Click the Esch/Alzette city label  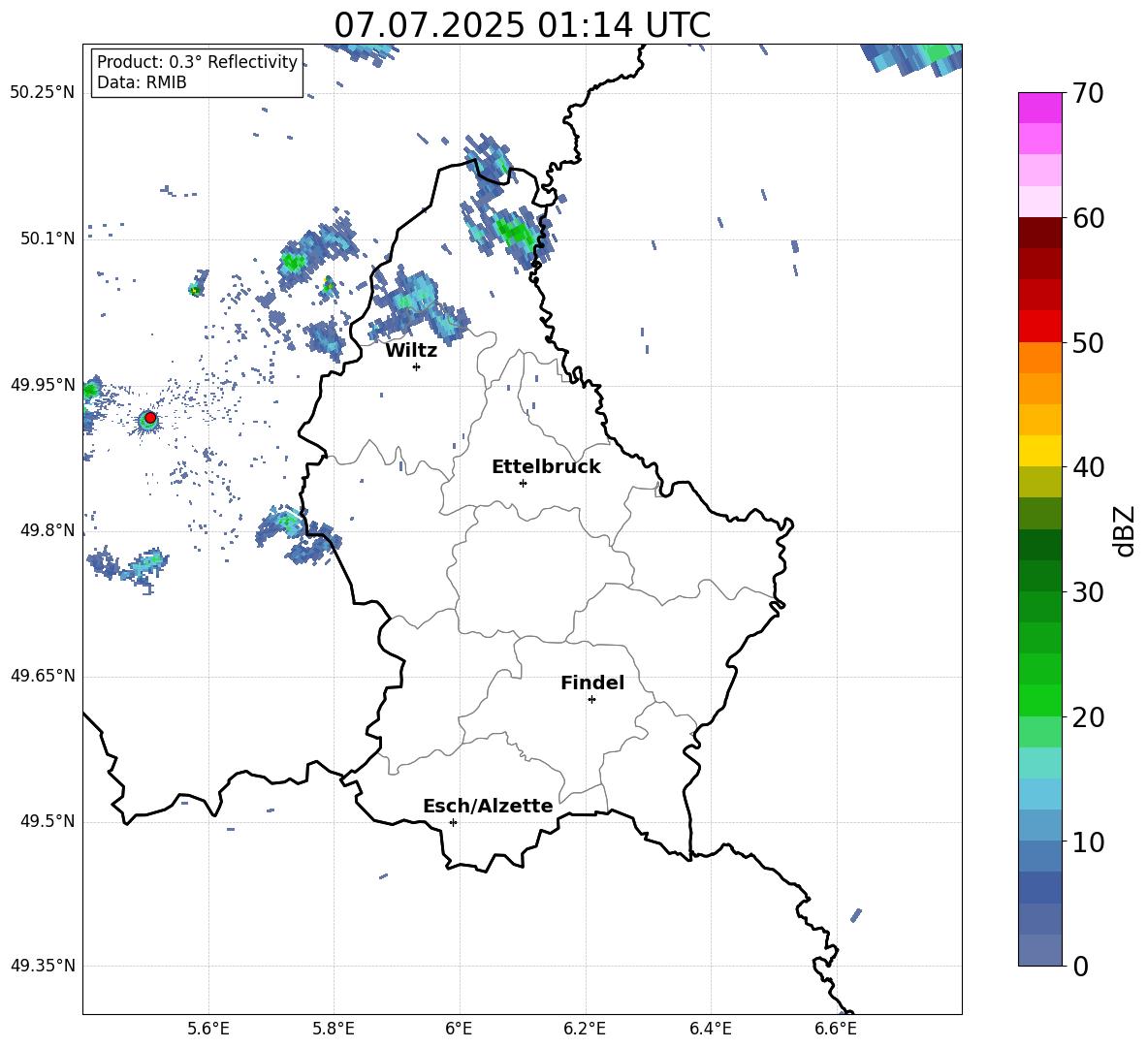point(489,807)
